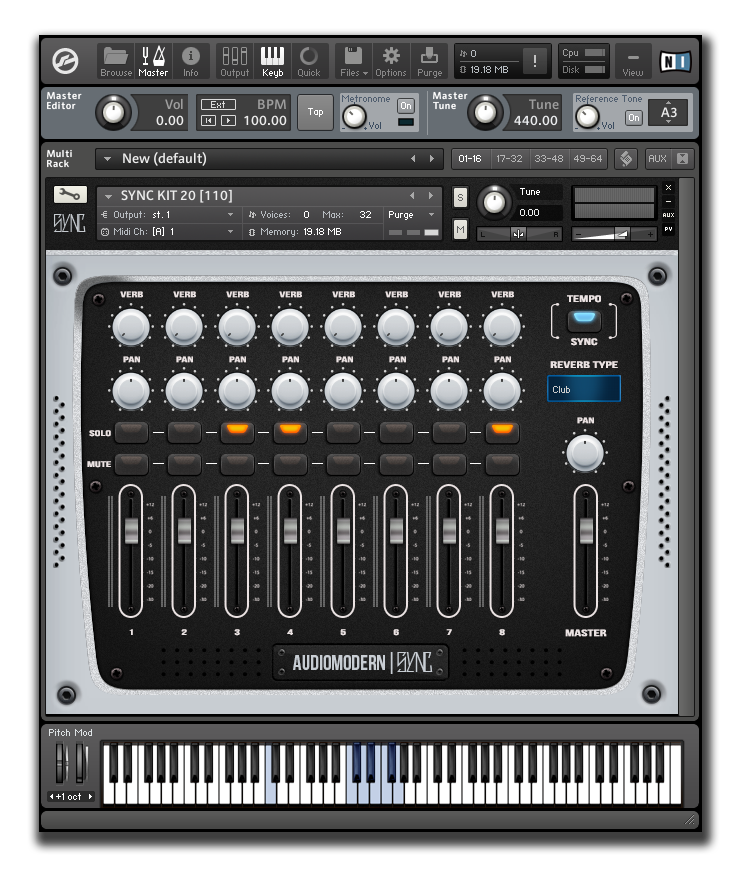735x869 pixels.
Task: Toggle the Master editor panel icon
Action: (153, 62)
